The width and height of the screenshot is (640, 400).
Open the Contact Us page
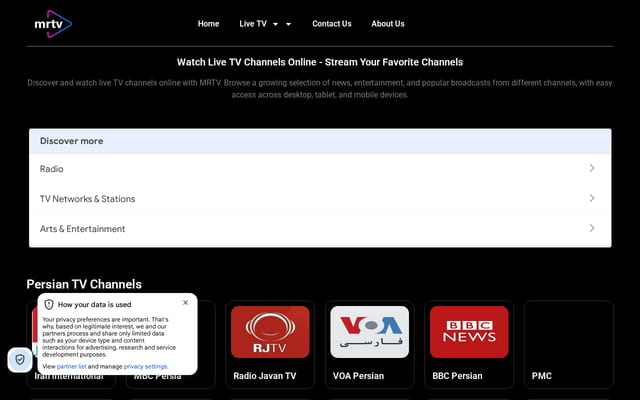click(x=331, y=24)
